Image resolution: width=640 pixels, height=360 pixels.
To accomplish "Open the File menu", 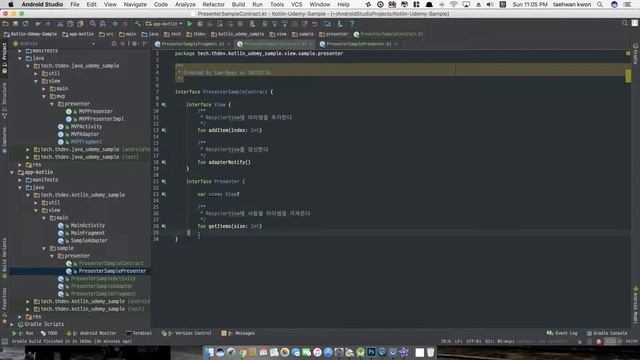I will [75, 4].
